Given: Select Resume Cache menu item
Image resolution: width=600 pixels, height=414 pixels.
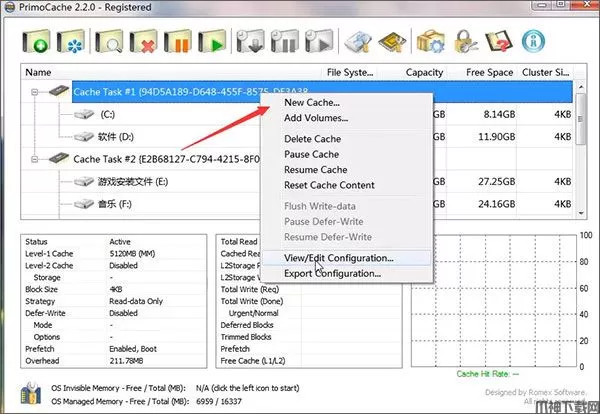Looking at the screenshot, I should tap(316, 170).
